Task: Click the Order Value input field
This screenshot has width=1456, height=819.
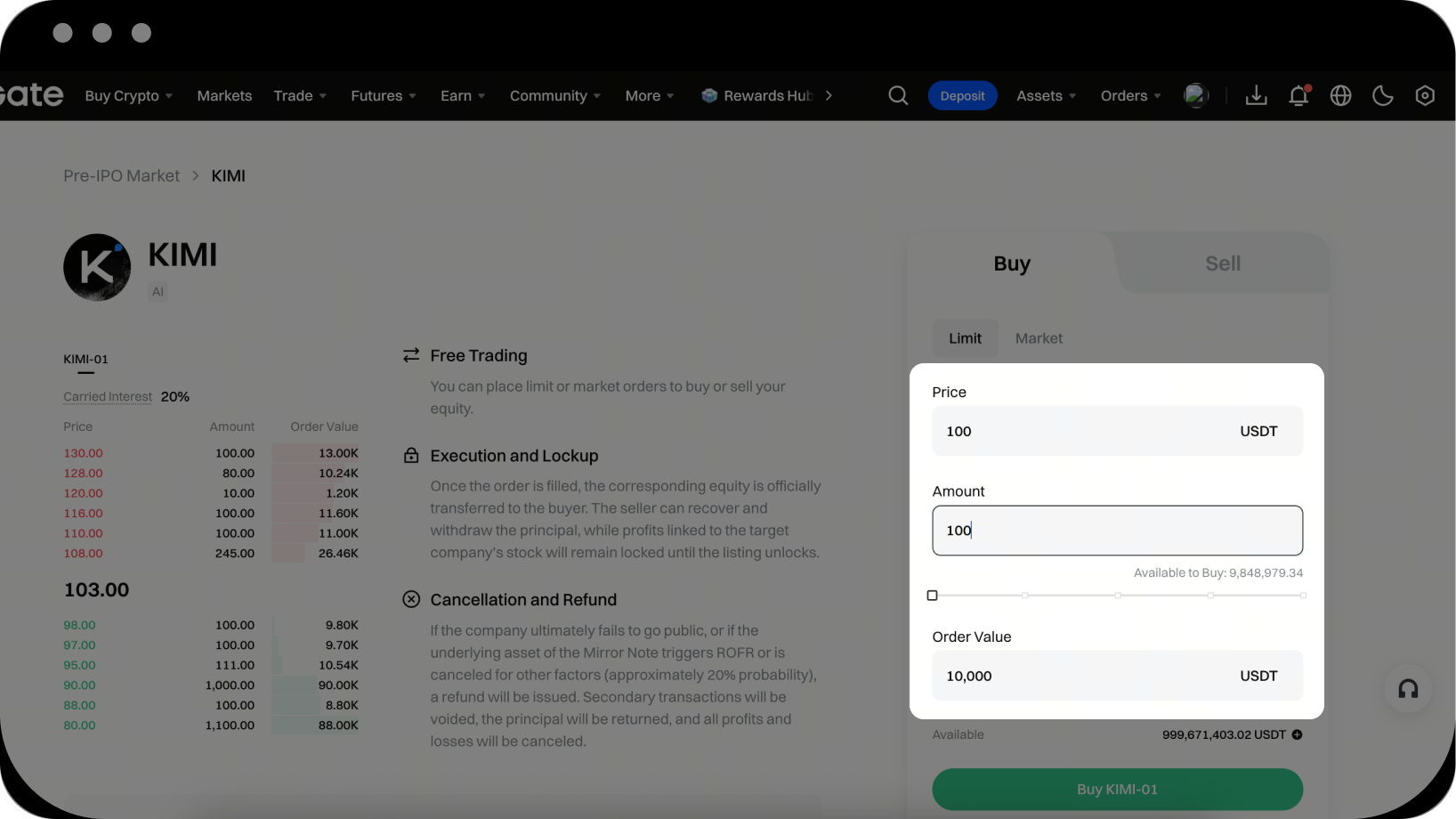Action: point(1117,676)
